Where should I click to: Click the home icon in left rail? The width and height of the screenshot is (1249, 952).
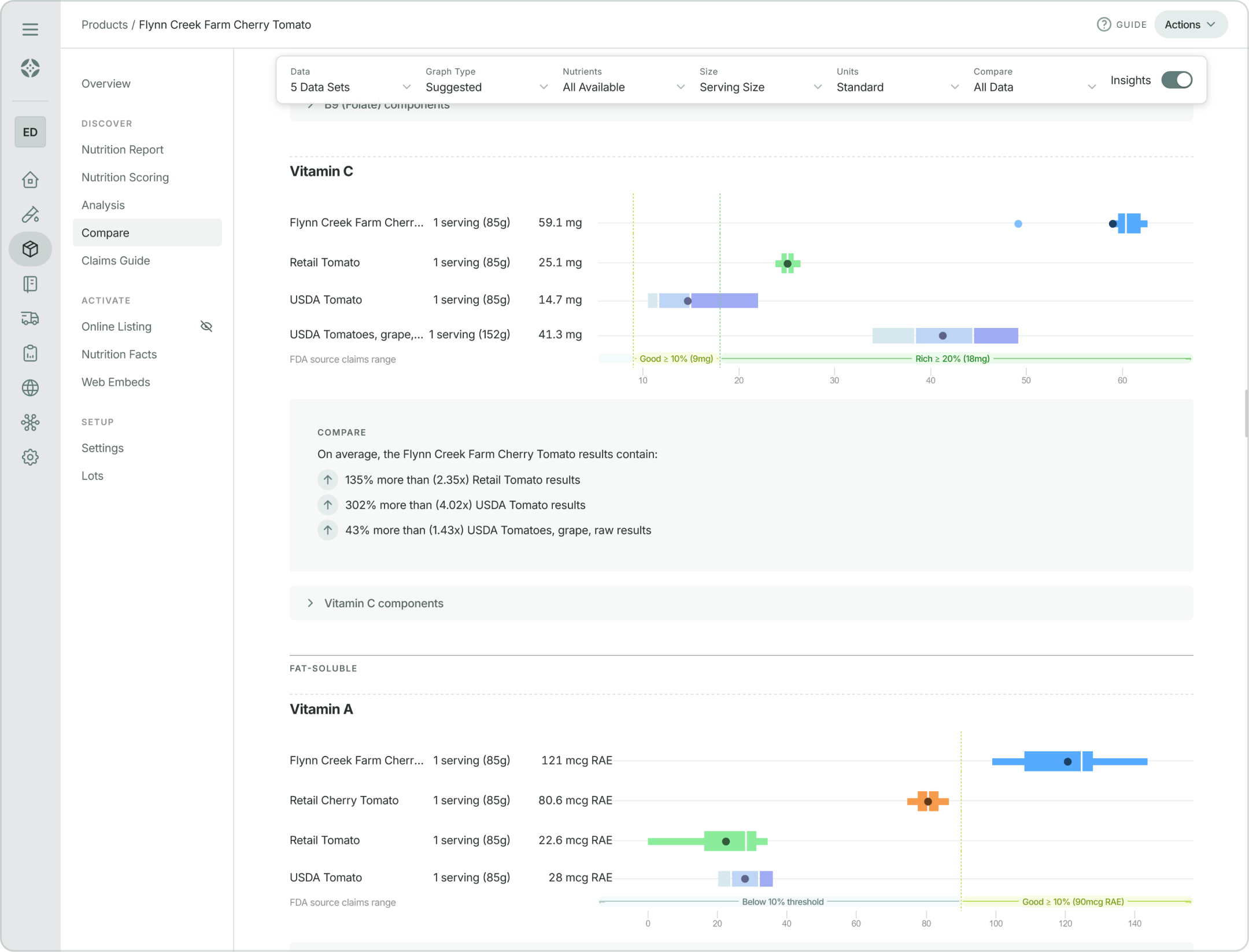click(30, 180)
